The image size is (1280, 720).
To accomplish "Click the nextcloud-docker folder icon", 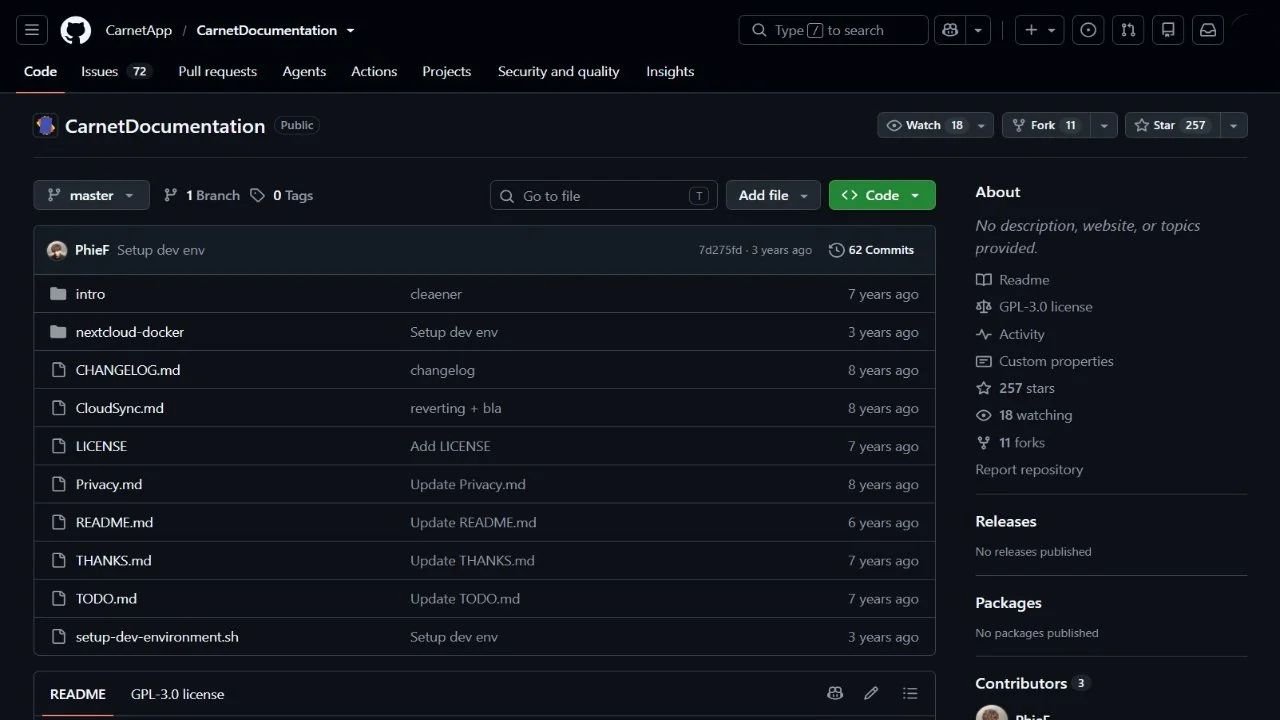I will [x=58, y=332].
